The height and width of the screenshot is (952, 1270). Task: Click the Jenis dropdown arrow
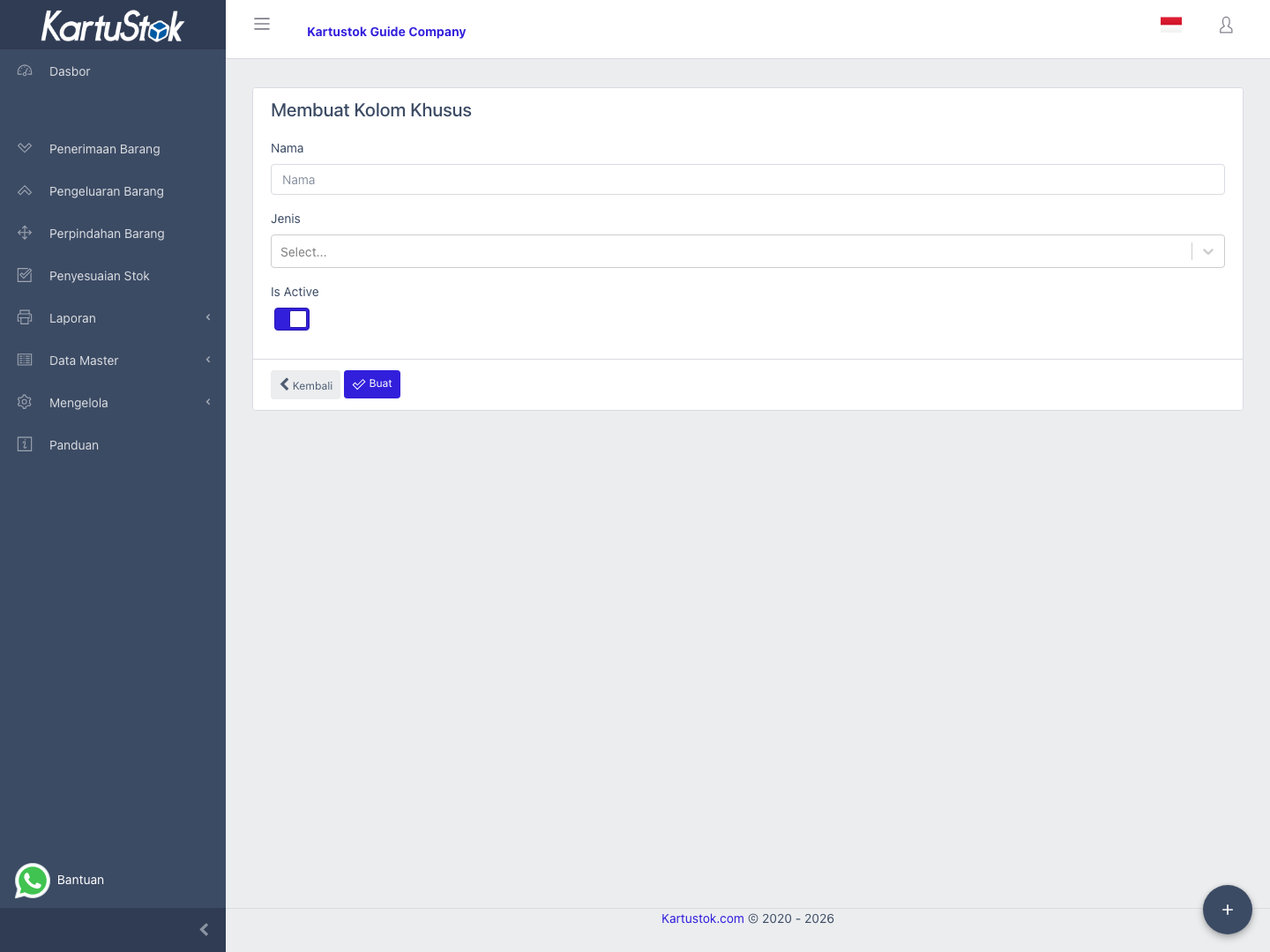tap(1208, 251)
